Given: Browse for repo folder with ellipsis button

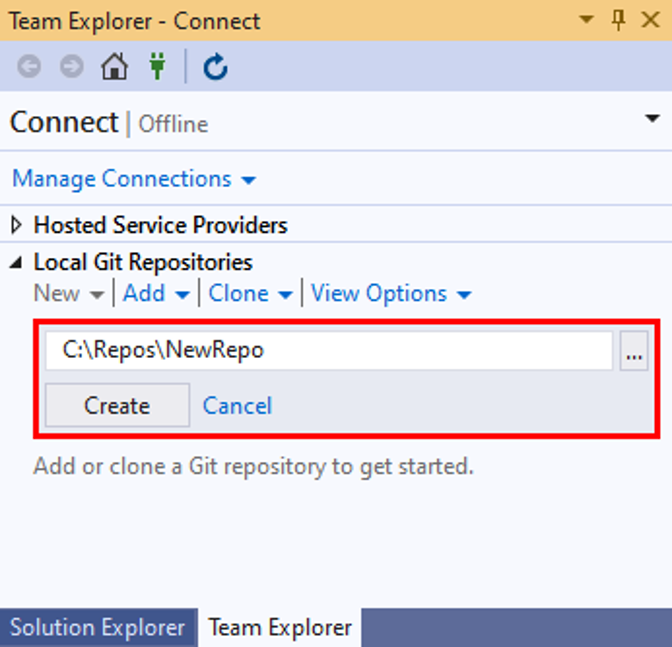Looking at the screenshot, I should pyautogui.click(x=634, y=352).
